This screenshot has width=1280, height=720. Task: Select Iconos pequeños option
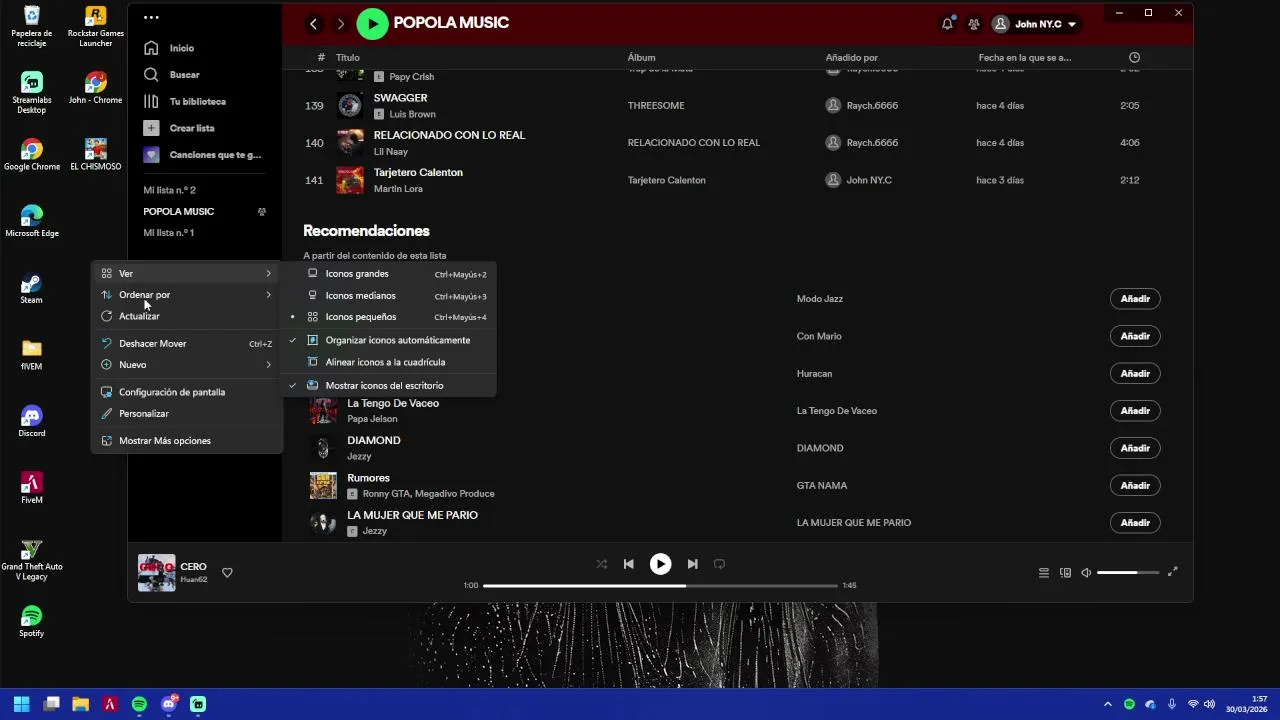(389, 317)
